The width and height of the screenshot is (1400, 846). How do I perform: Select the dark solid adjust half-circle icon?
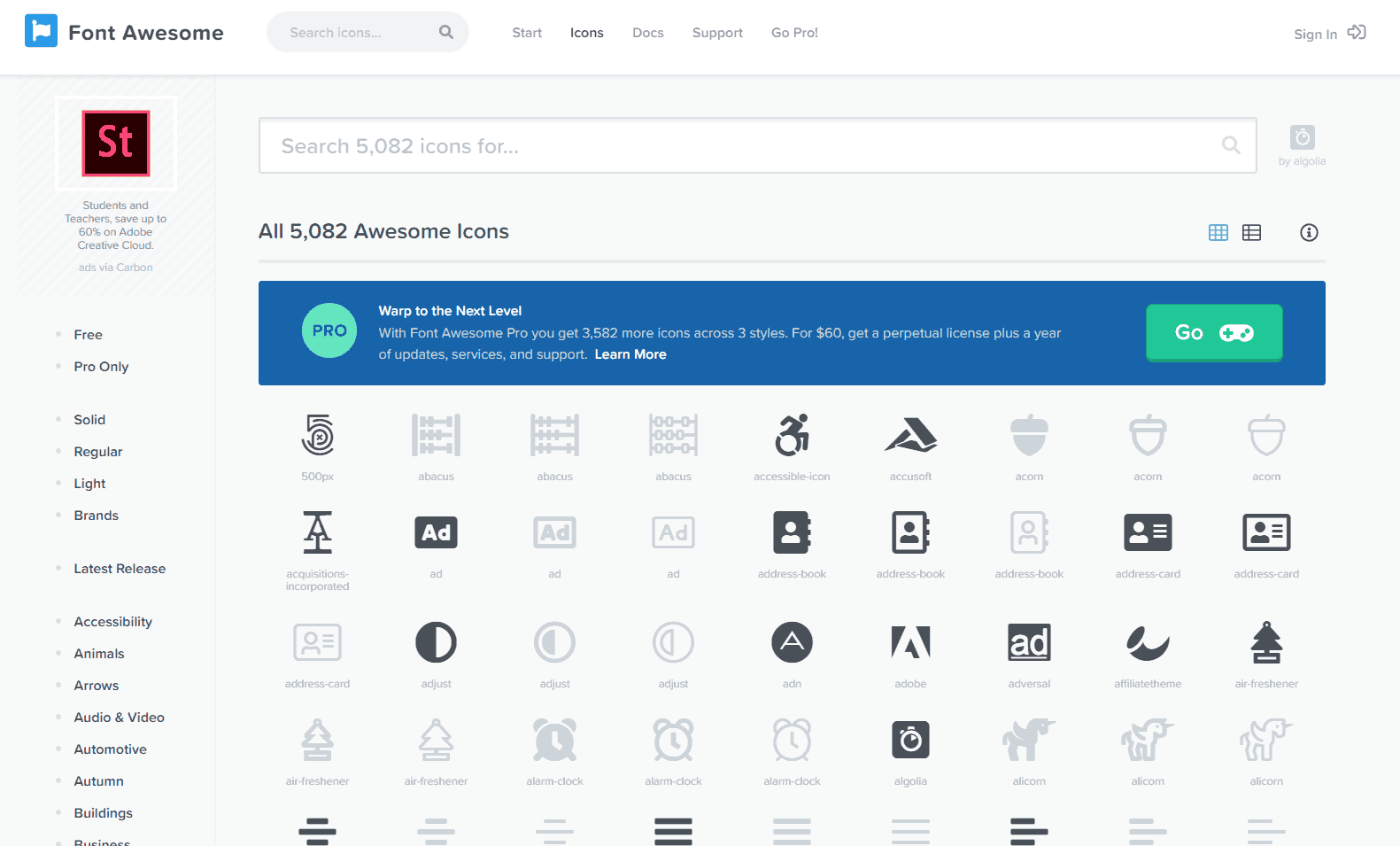click(436, 642)
